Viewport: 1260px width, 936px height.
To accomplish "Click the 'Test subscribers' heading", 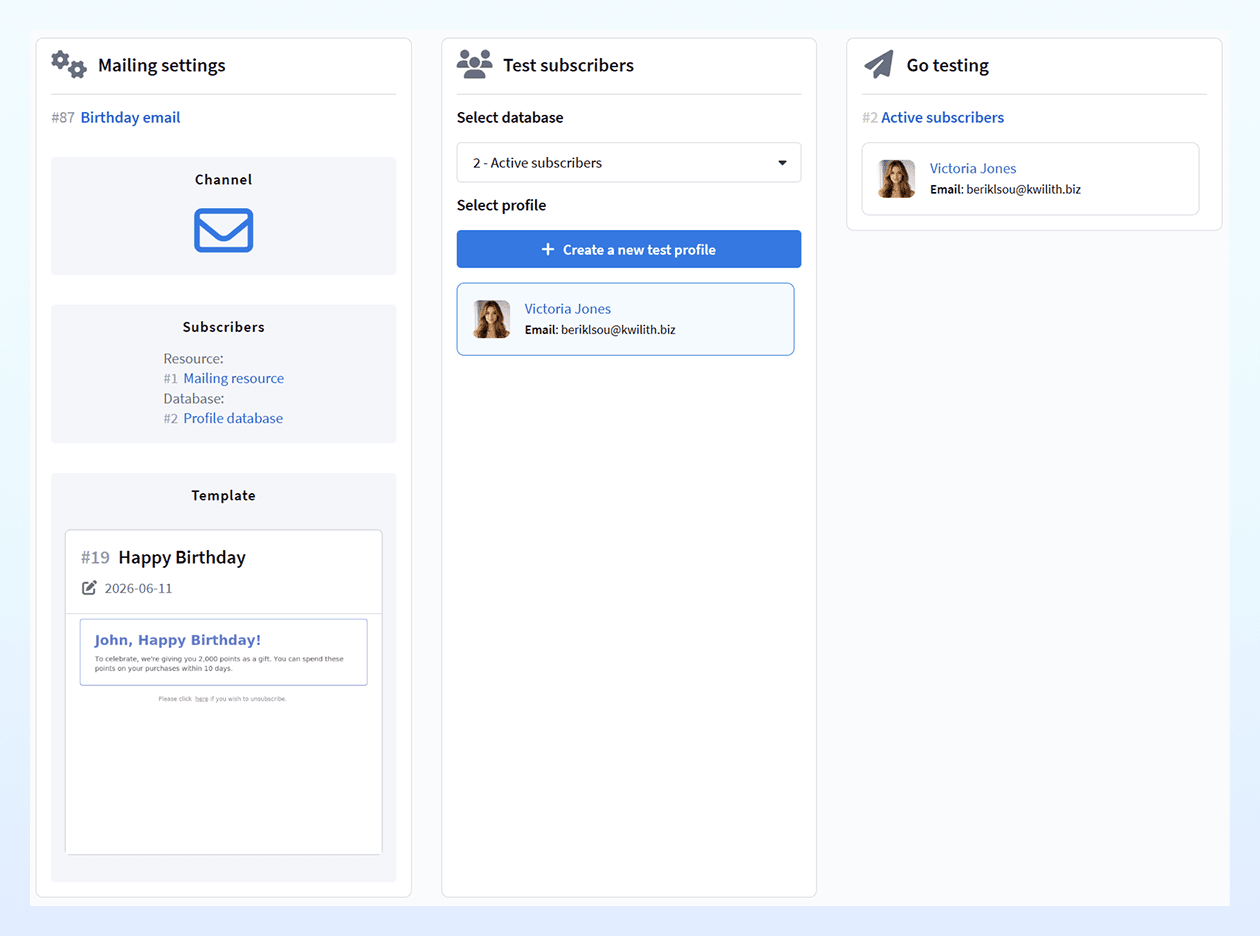I will [568, 65].
